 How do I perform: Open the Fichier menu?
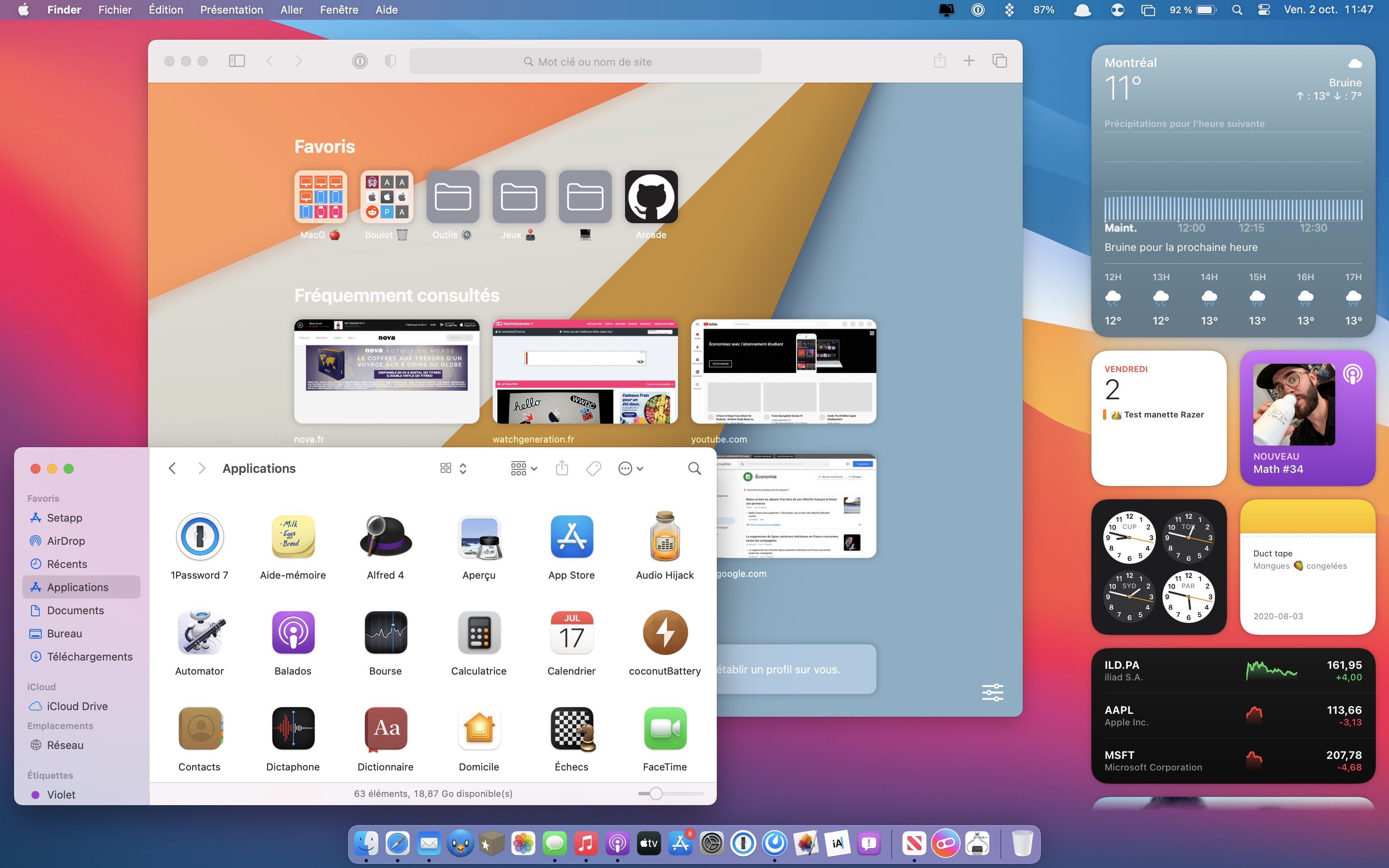115,10
